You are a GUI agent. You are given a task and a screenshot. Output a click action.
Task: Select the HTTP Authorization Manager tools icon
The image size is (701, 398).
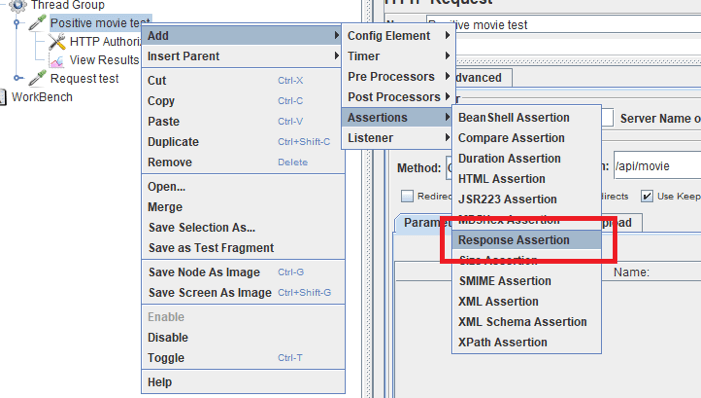[x=57, y=42]
